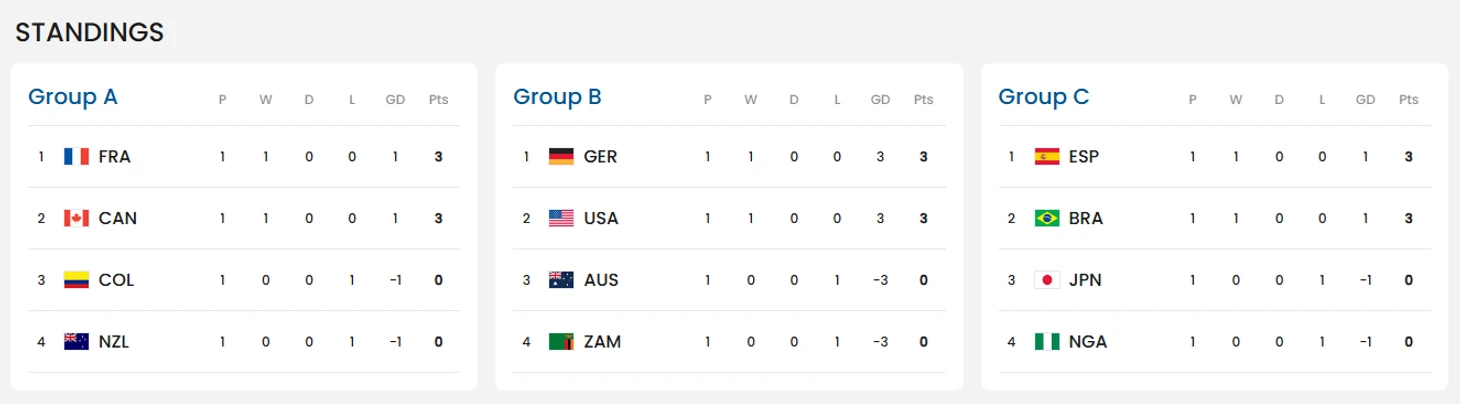The height and width of the screenshot is (404, 1460).
Task: Select the BRA team name
Action: coord(1086,219)
